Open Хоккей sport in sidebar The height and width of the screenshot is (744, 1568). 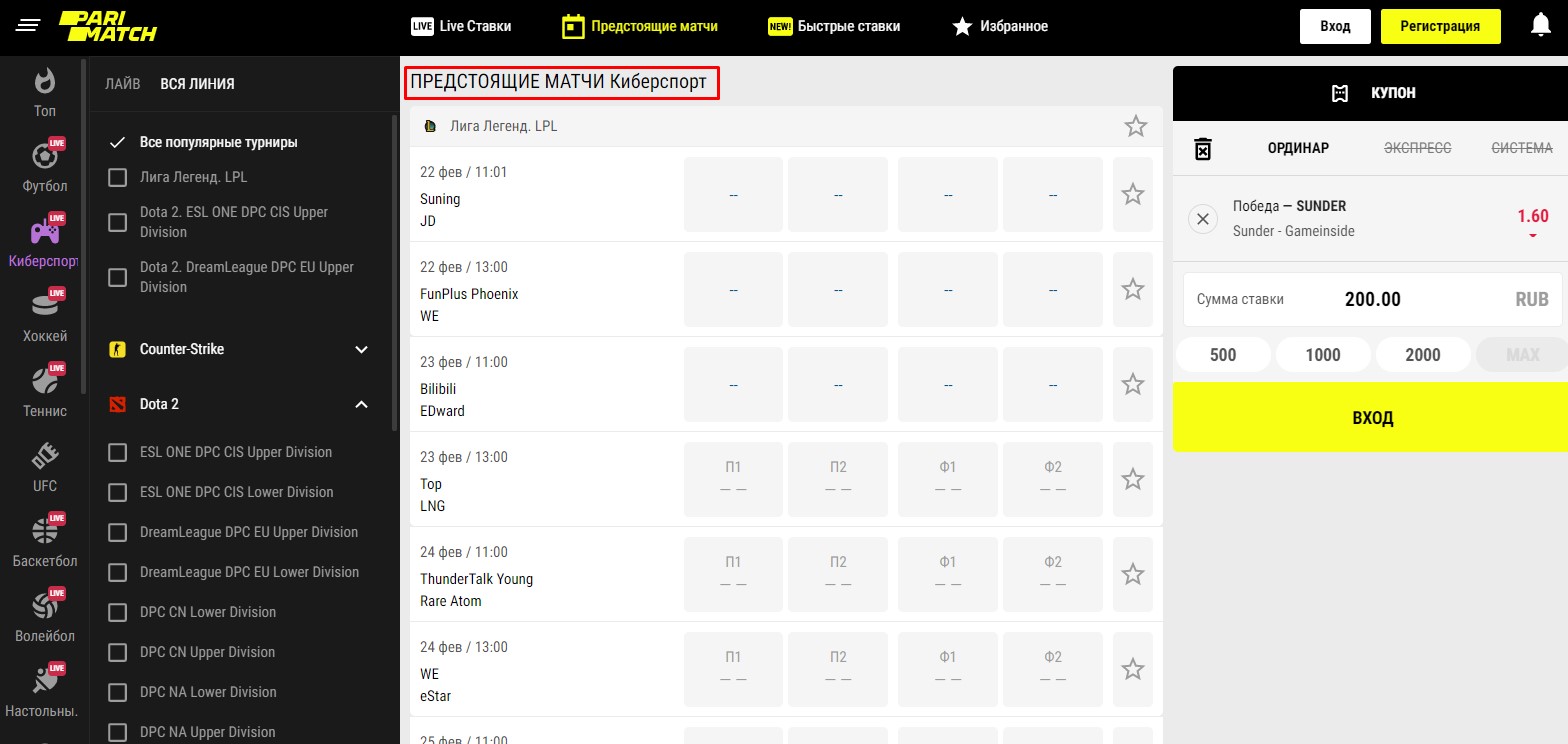45,317
